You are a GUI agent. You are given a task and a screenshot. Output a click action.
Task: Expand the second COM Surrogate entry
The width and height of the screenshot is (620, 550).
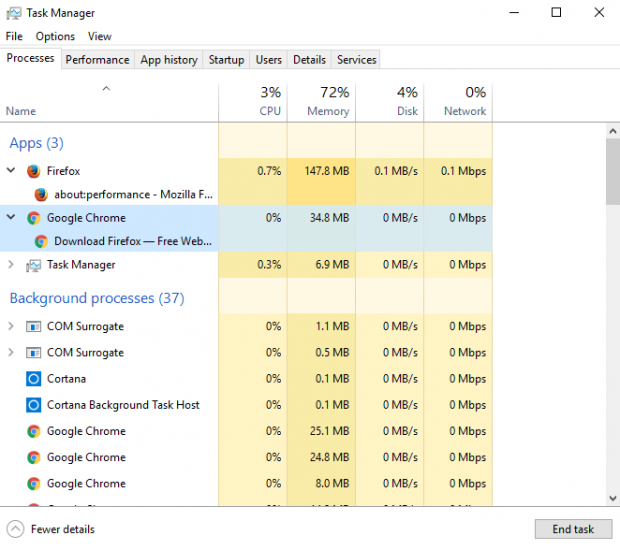coord(11,353)
